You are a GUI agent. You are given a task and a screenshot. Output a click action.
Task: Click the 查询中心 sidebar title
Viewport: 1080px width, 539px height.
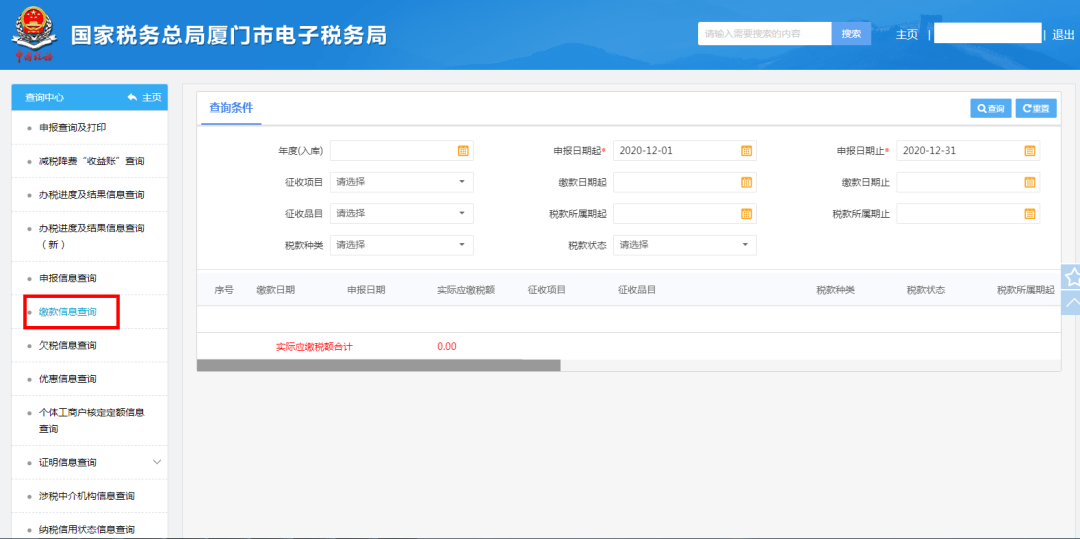tap(45, 98)
